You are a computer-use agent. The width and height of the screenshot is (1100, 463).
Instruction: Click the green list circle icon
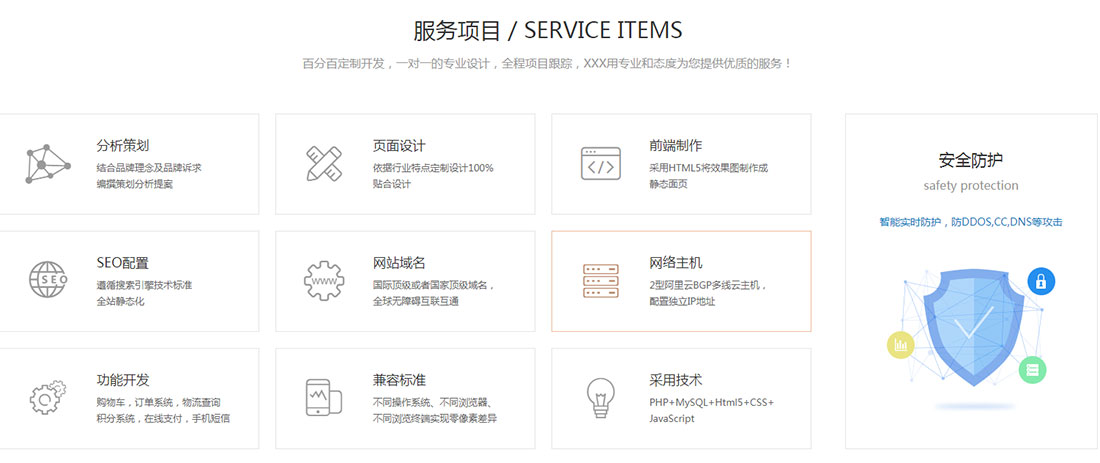coord(1032,371)
